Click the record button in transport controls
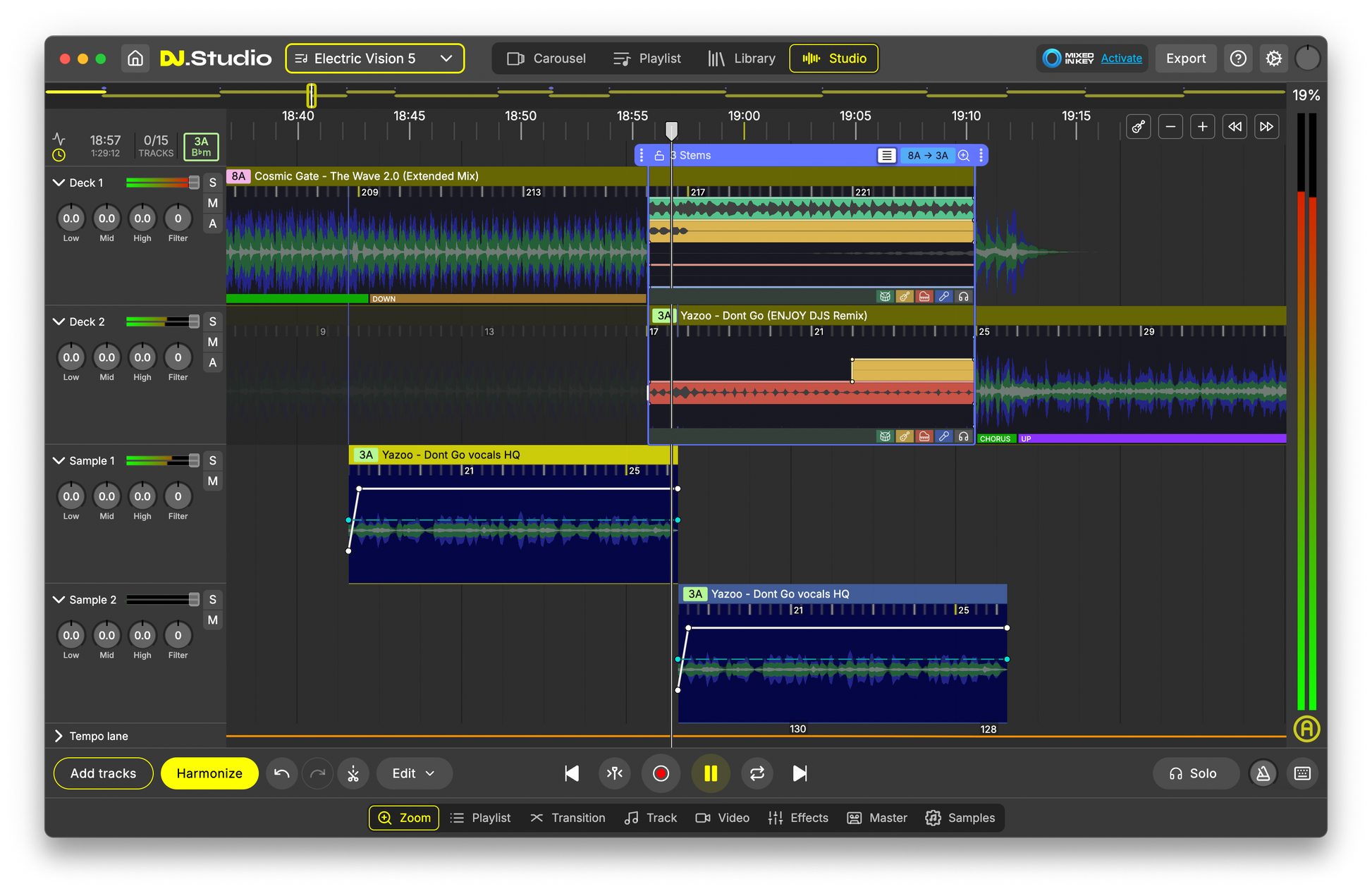This screenshot has height=891, width=1372. tap(661, 773)
